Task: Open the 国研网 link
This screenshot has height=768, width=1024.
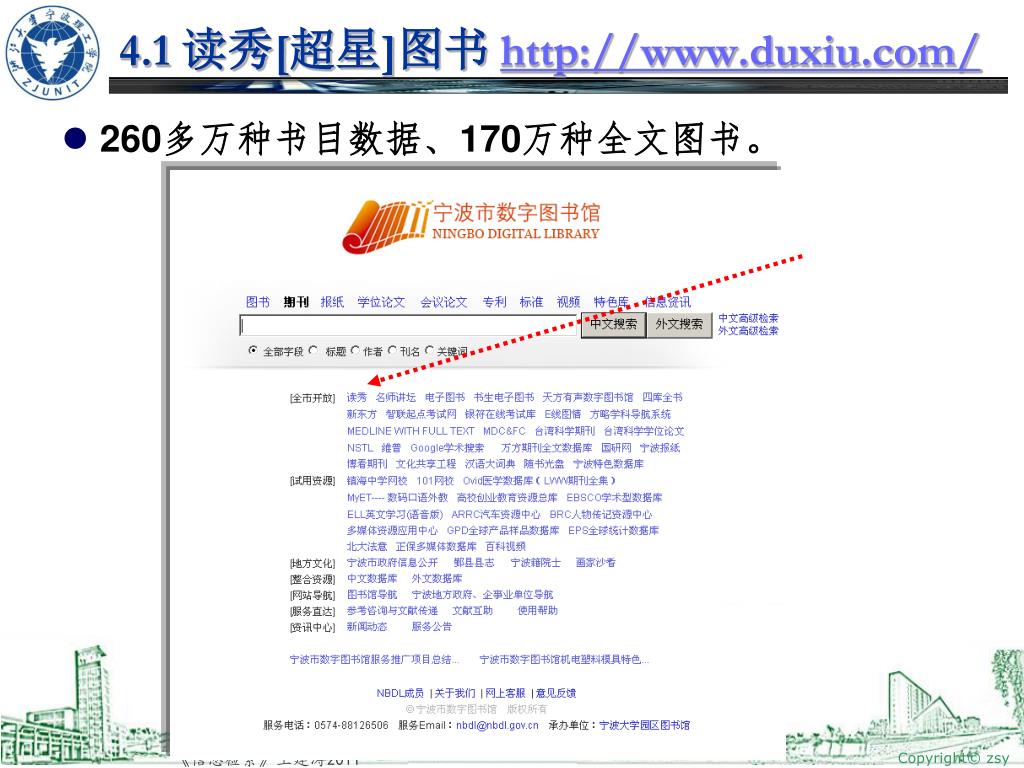Action: coord(616,448)
